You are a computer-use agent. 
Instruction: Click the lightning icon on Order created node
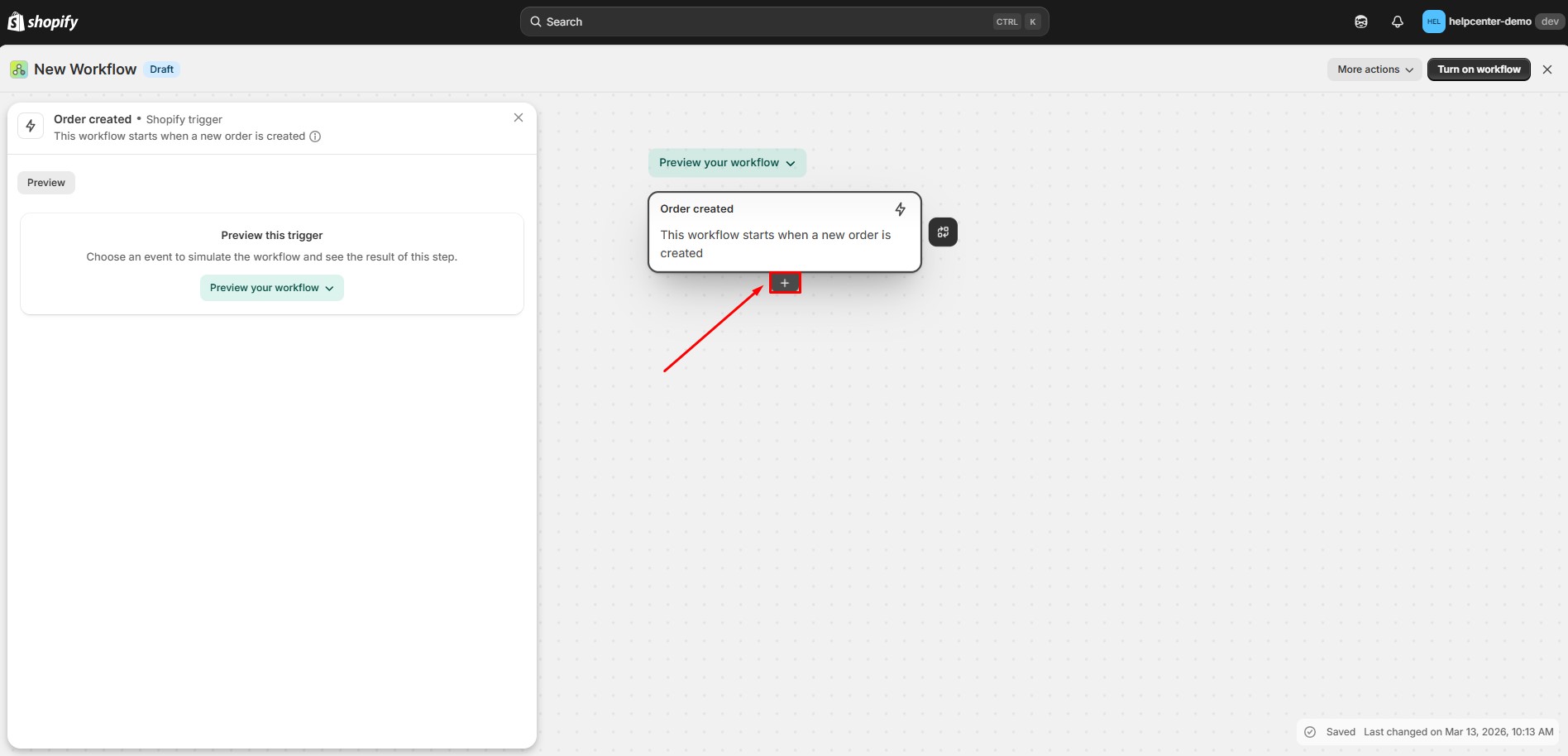tap(900, 209)
